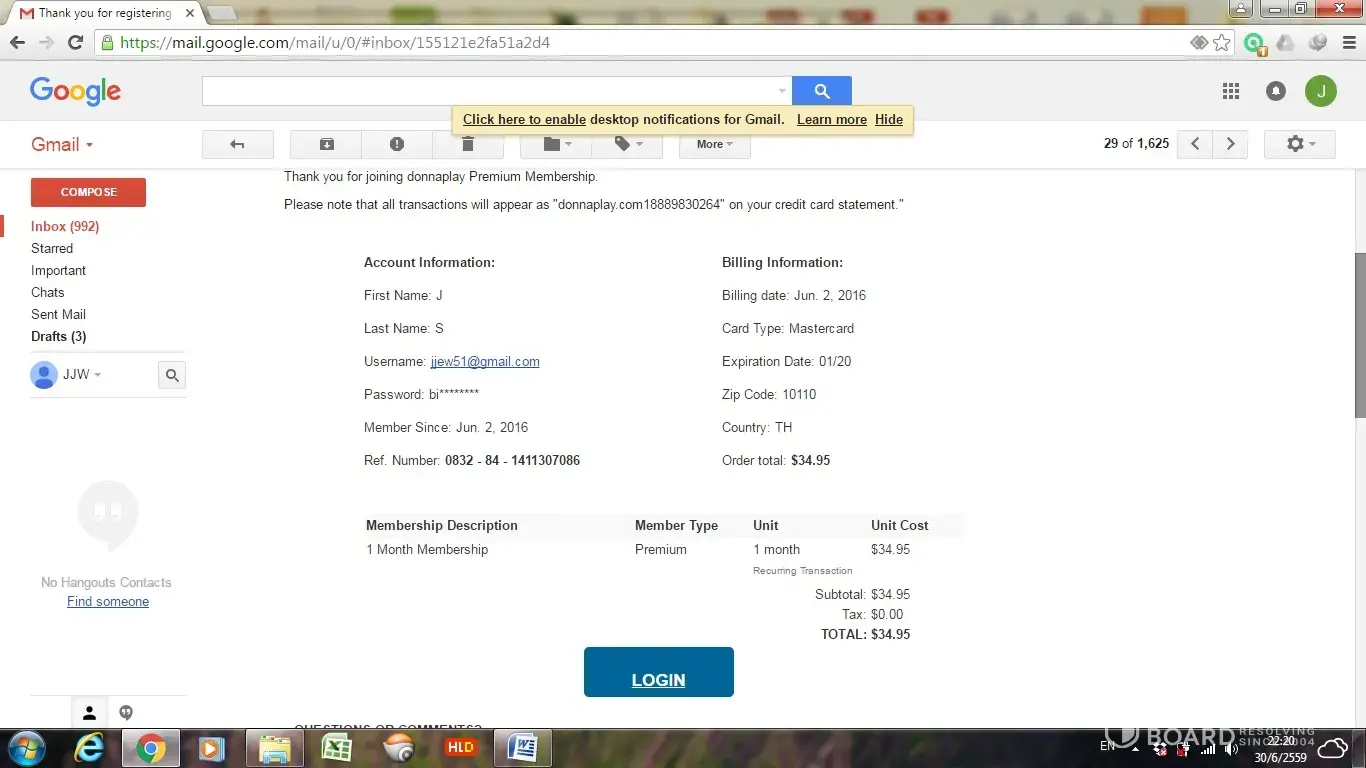This screenshot has width=1366, height=768.
Task: Click the blue search button
Action: point(821,91)
